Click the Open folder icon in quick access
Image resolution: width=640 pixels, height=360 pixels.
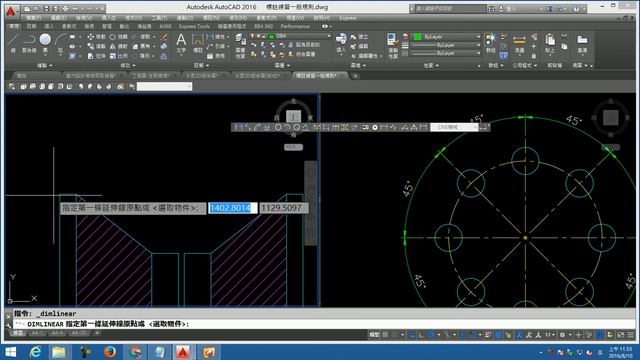37,8
